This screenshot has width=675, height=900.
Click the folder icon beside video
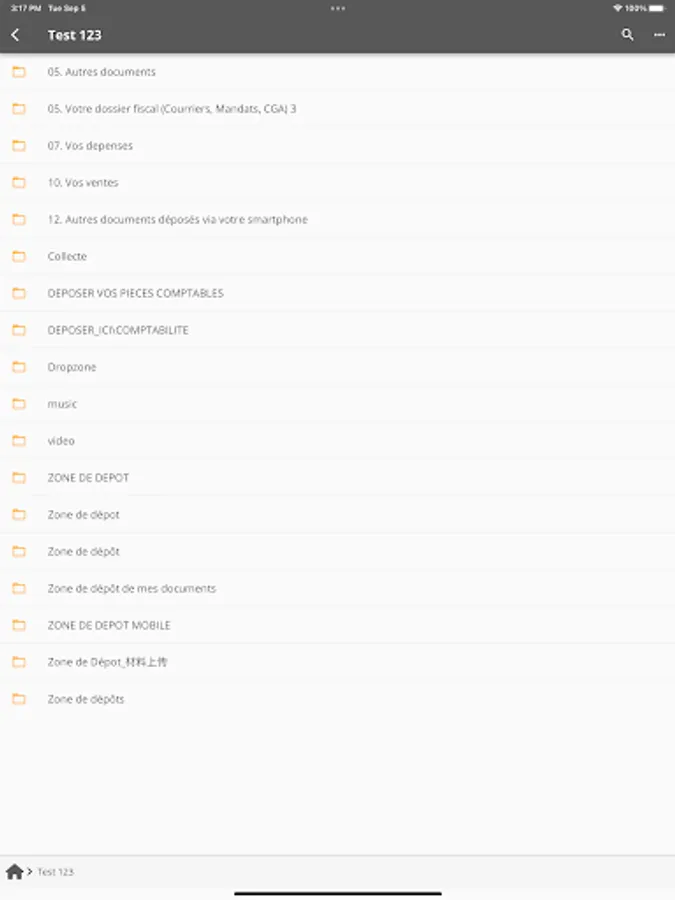coord(19,440)
